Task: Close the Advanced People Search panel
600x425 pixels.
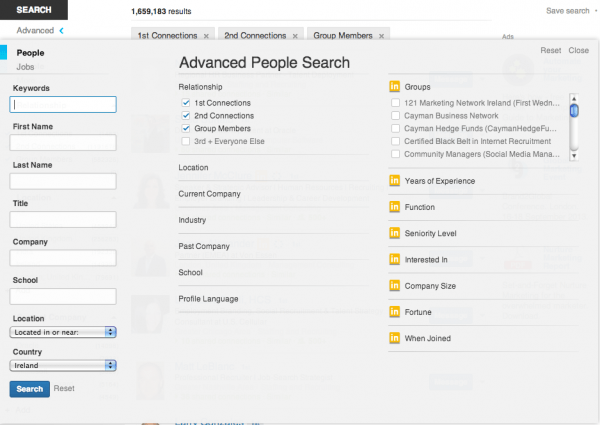Action: click(578, 50)
